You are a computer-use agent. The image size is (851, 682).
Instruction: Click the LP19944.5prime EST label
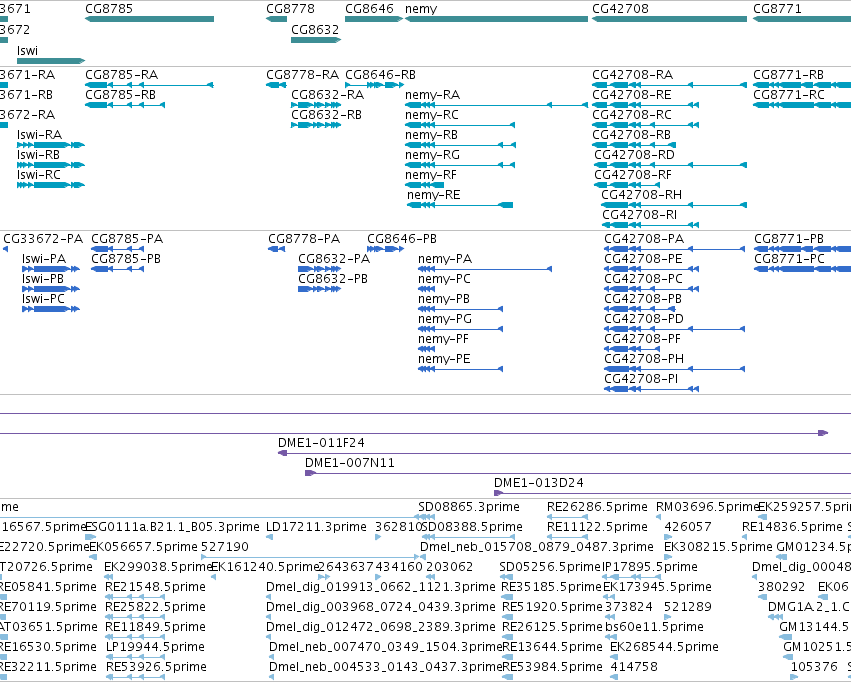coord(155,647)
